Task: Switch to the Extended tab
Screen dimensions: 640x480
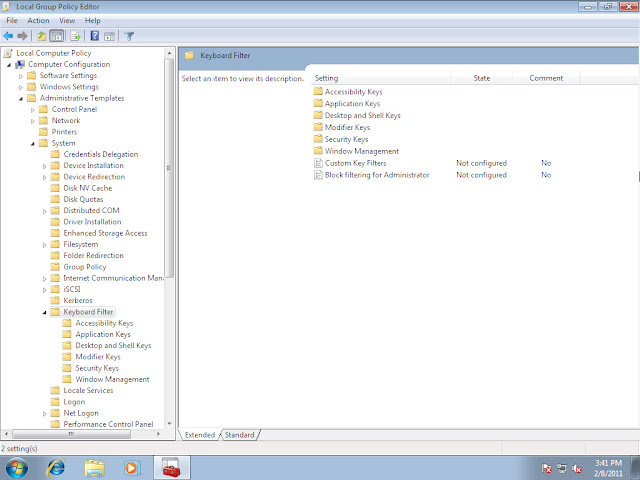Action: pos(200,435)
